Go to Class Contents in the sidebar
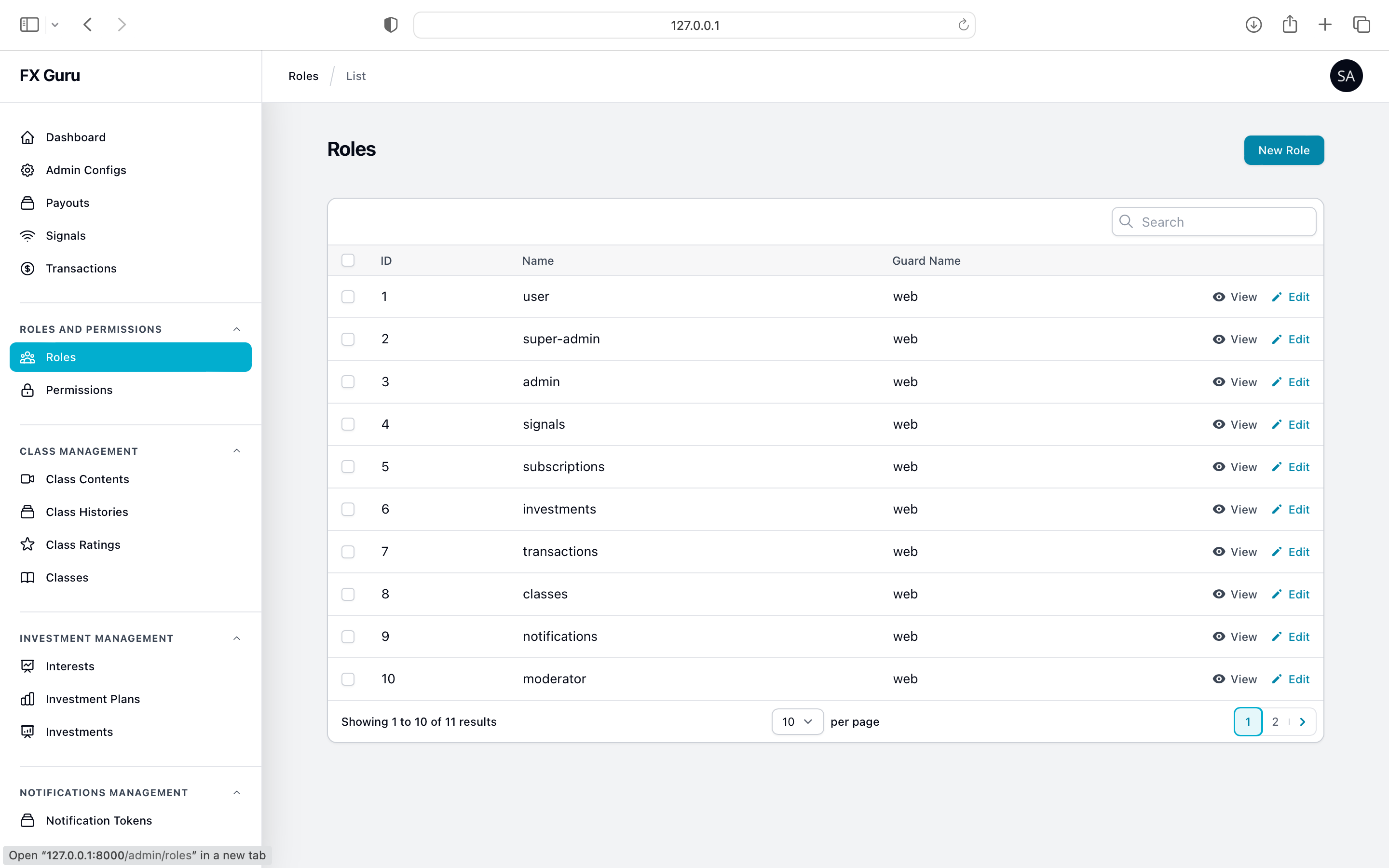 87,479
